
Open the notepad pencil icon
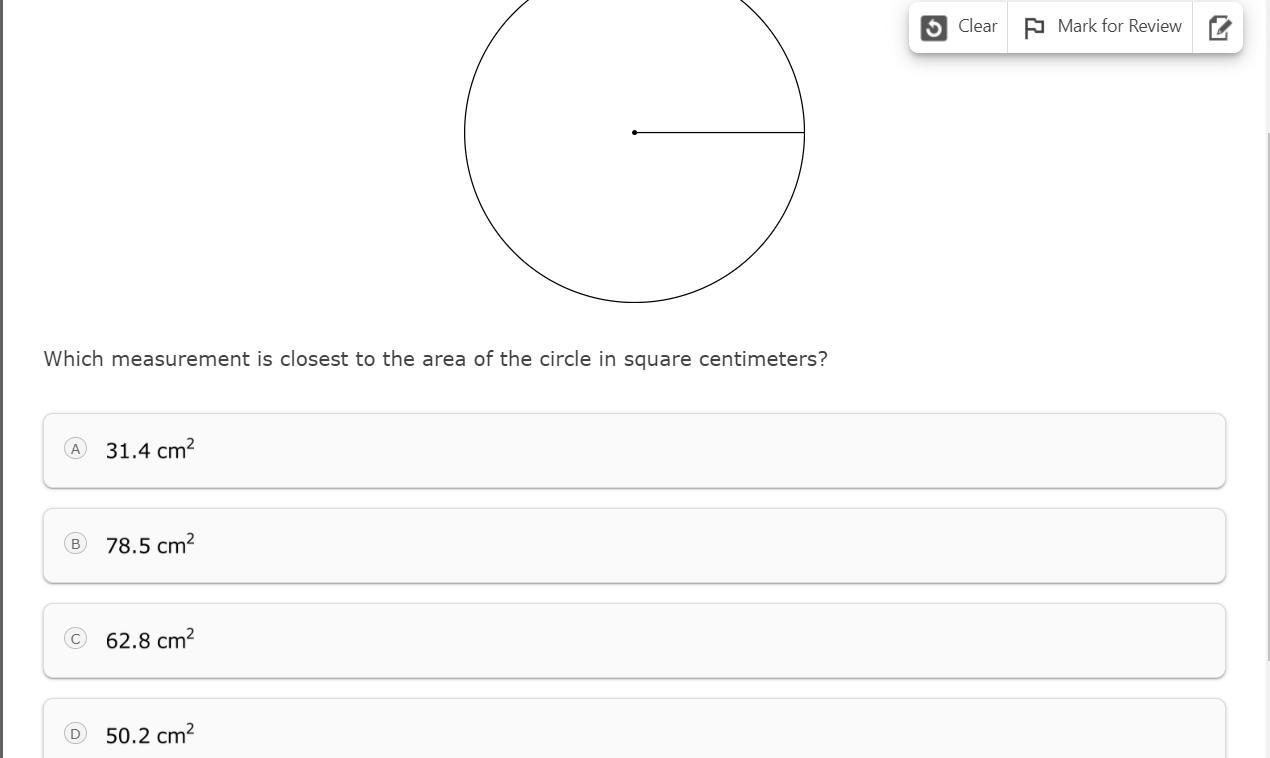pyautogui.click(x=1219, y=28)
